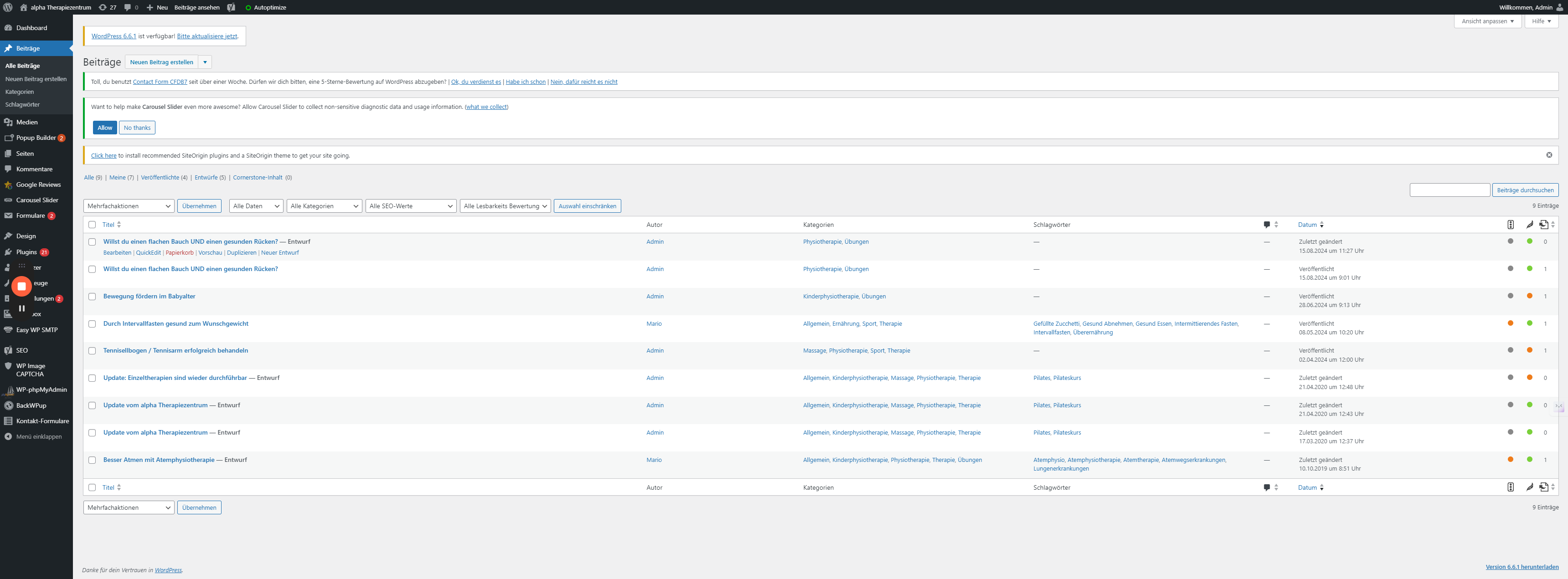Pause the screen recording

pos(21,308)
